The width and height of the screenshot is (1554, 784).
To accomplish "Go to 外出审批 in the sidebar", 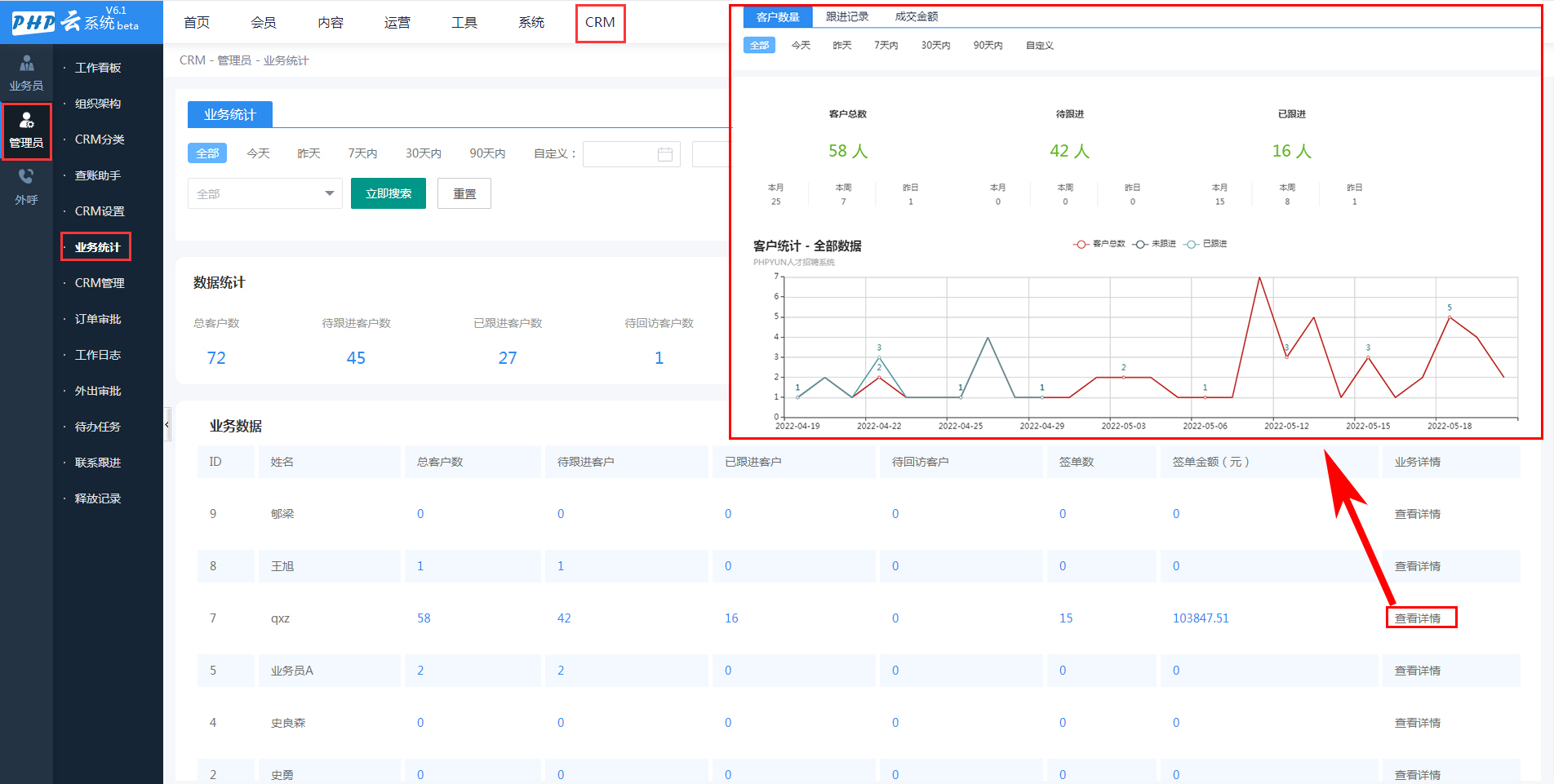I will click(98, 391).
